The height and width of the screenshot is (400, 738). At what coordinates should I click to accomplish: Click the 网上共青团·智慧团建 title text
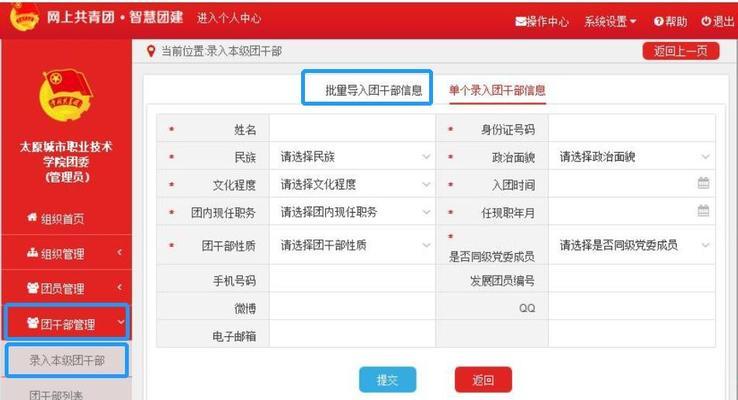pyautogui.click(x=114, y=17)
